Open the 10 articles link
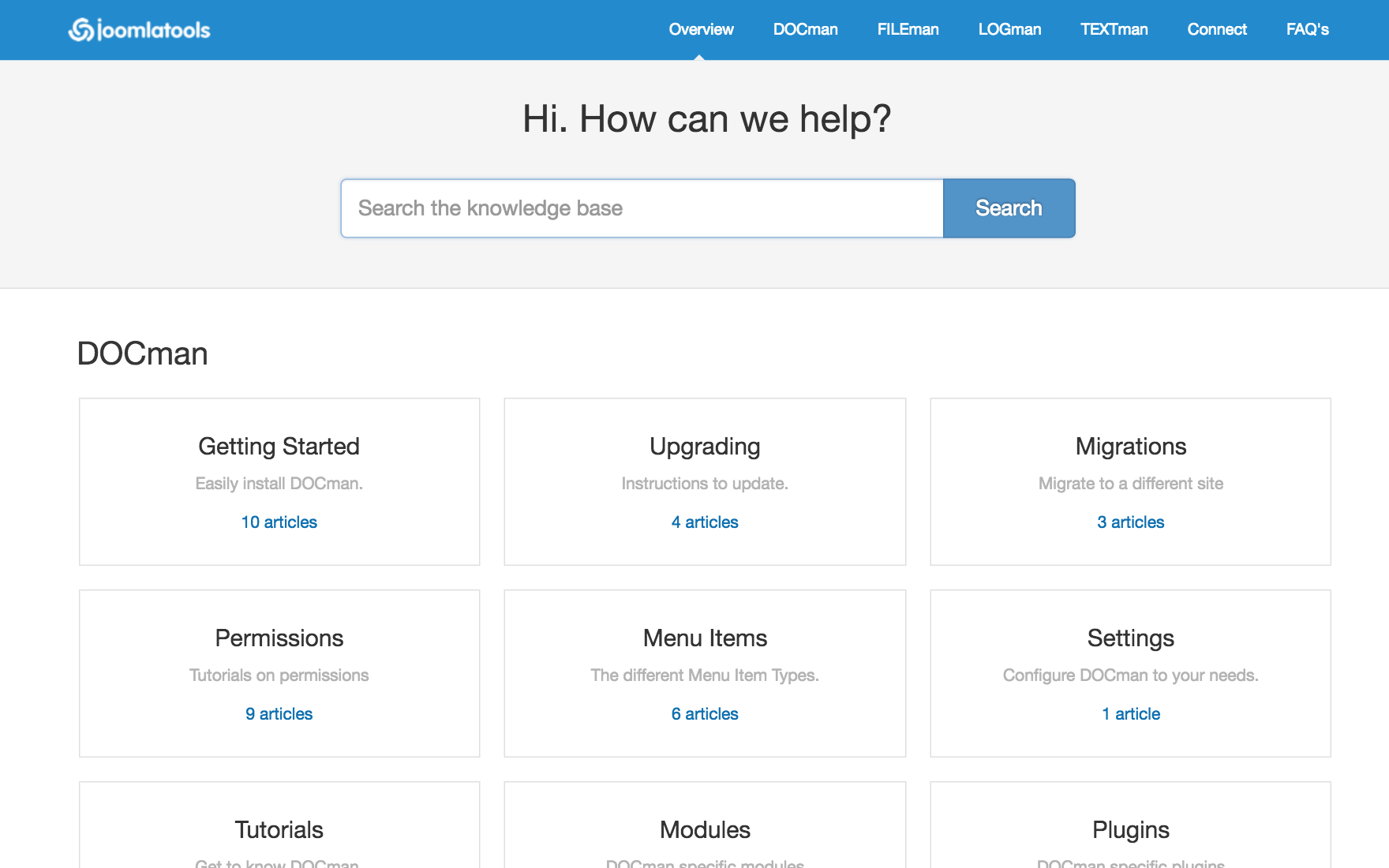Screen dimensions: 1389x868 coord(279,522)
